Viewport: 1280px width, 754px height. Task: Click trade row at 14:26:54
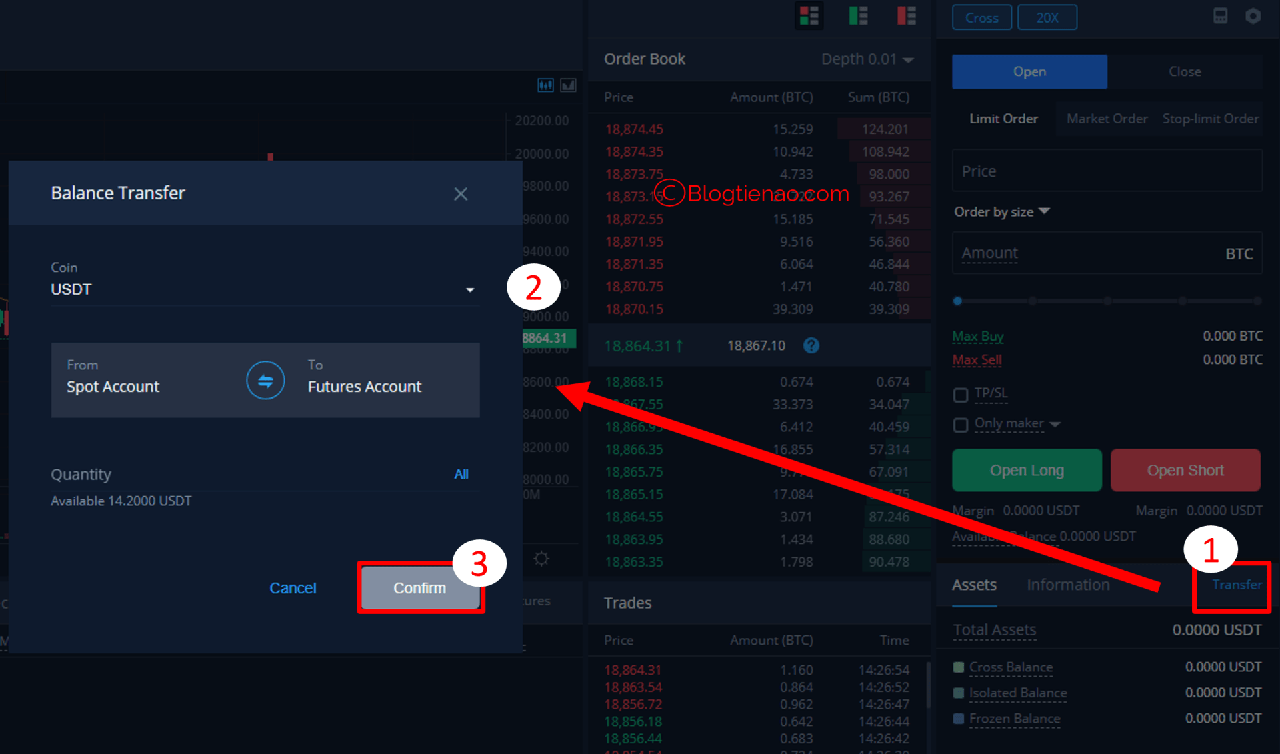point(757,670)
